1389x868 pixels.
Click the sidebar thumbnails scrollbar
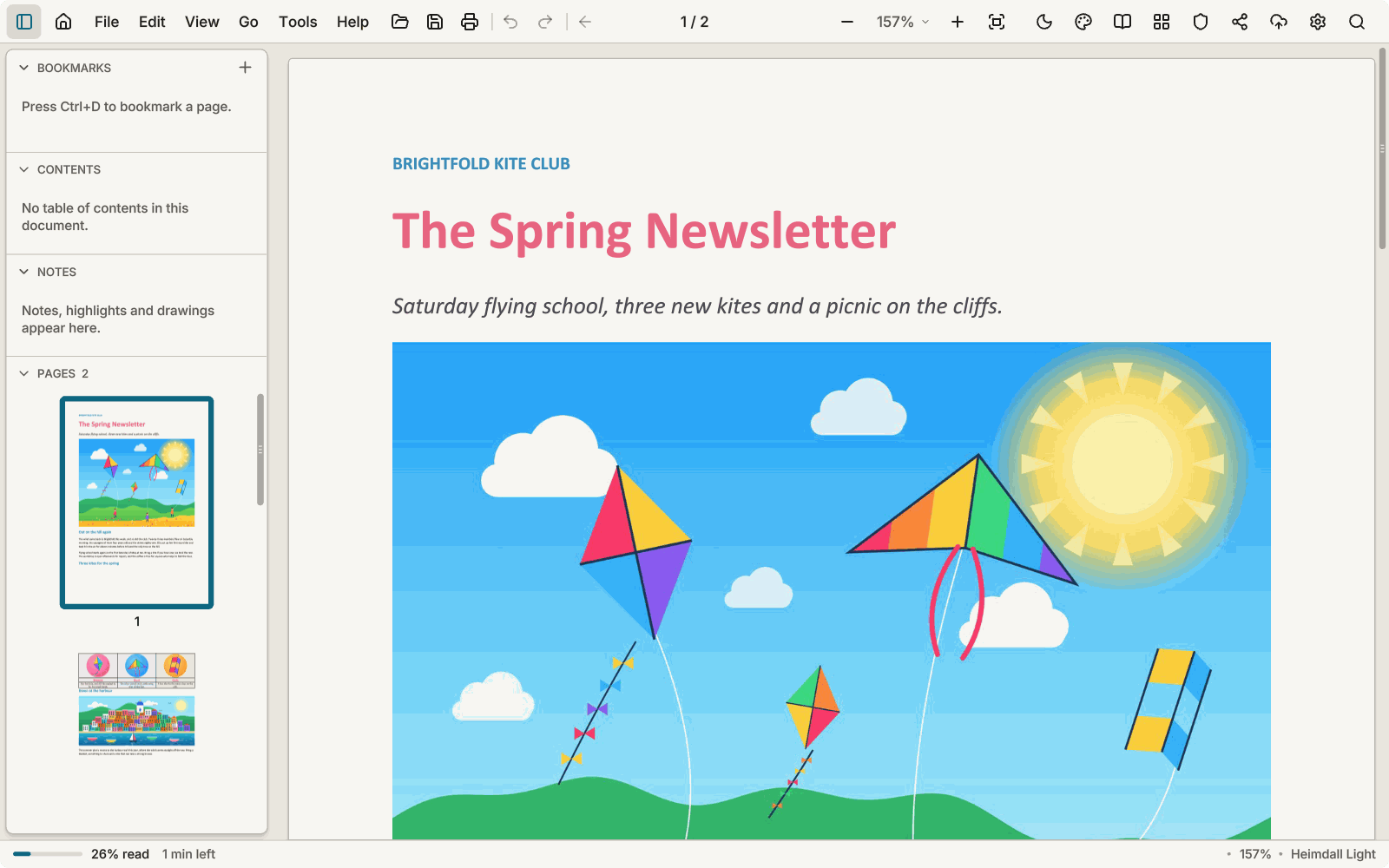pos(260,450)
